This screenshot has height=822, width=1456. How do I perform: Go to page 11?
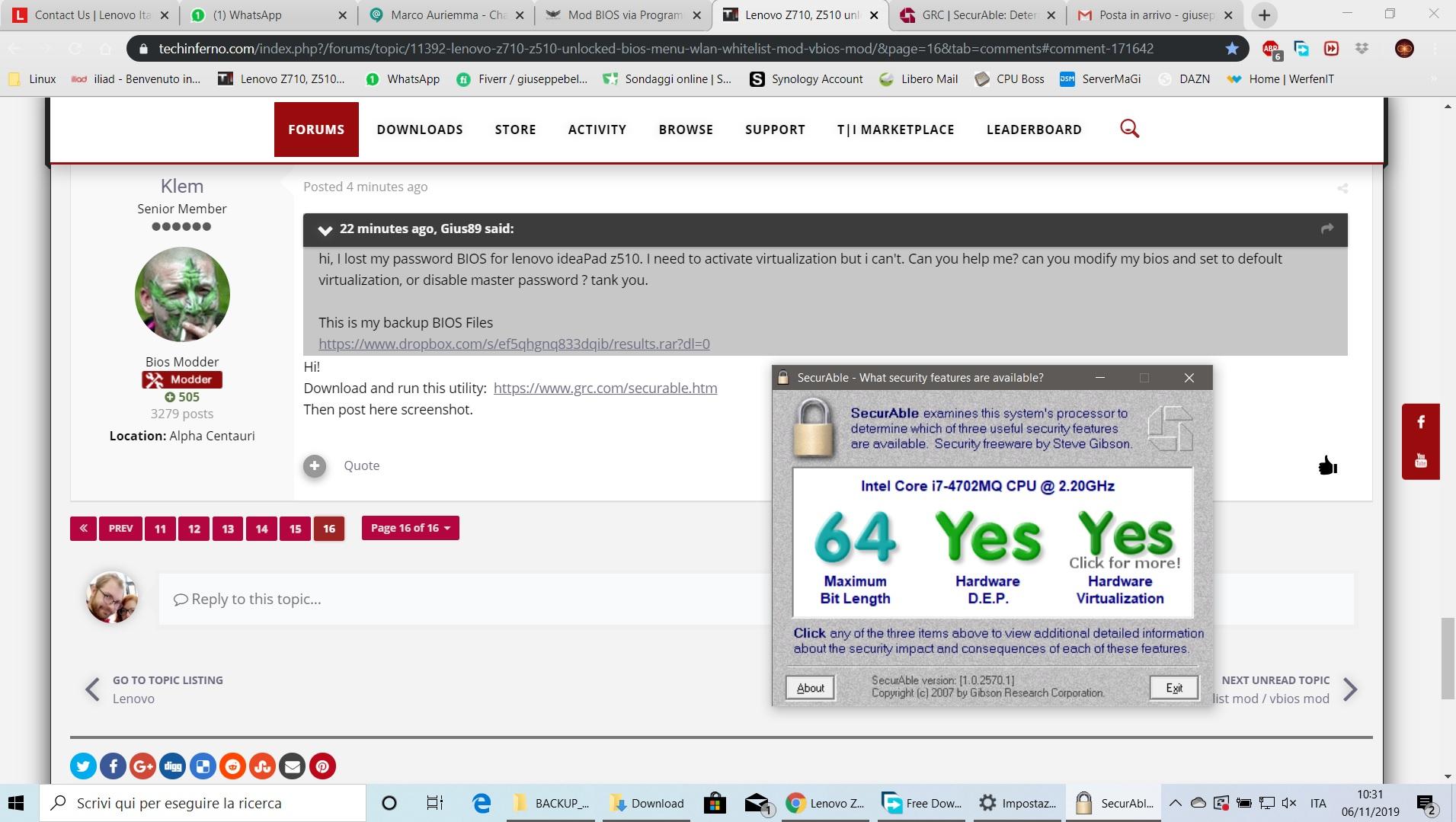click(160, 529)
